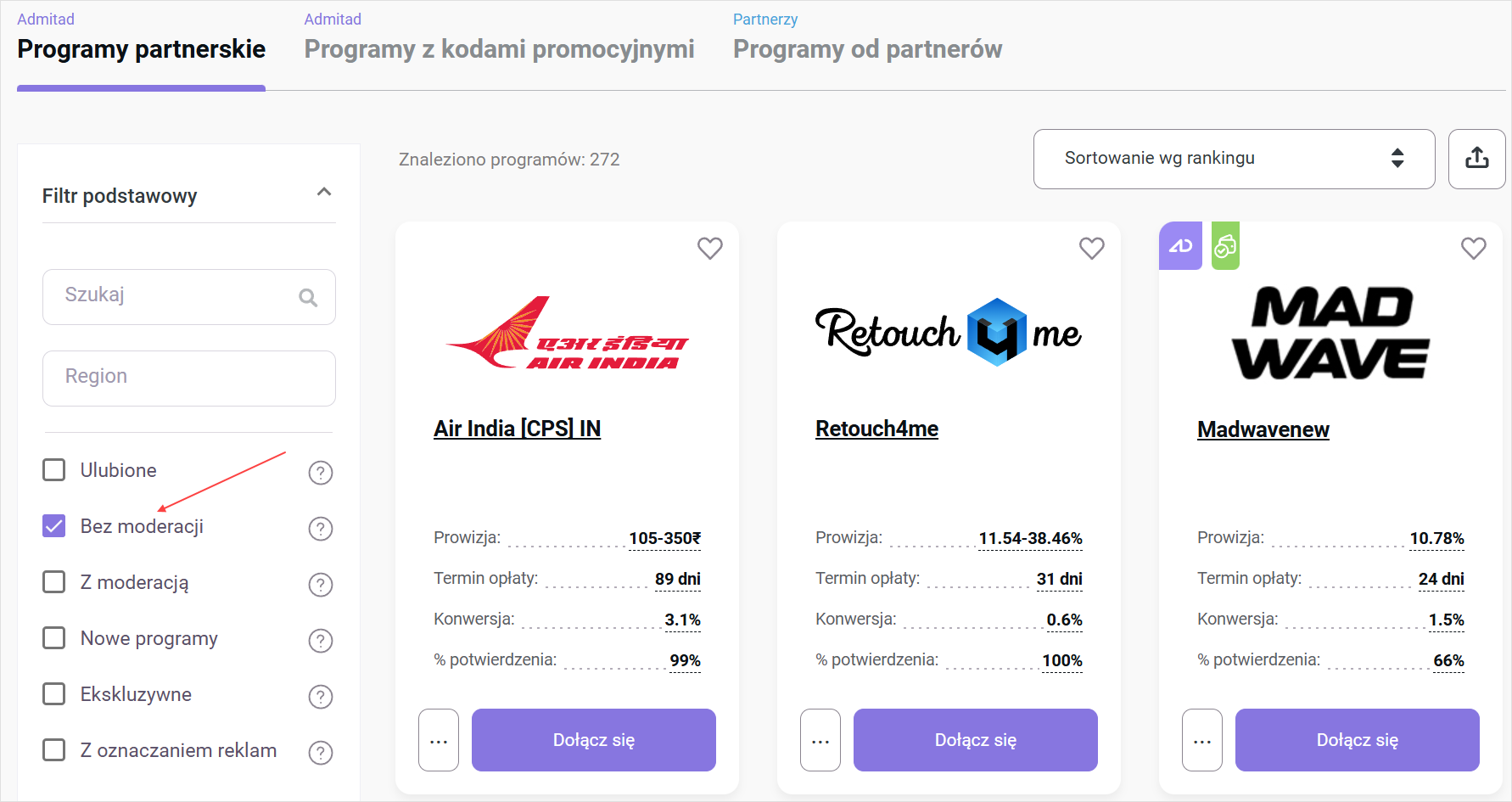Open help tooltip for Bez moderacji
Image resolution: width=1512 pixels, height=802 pixels.
(x=320, y=529)
